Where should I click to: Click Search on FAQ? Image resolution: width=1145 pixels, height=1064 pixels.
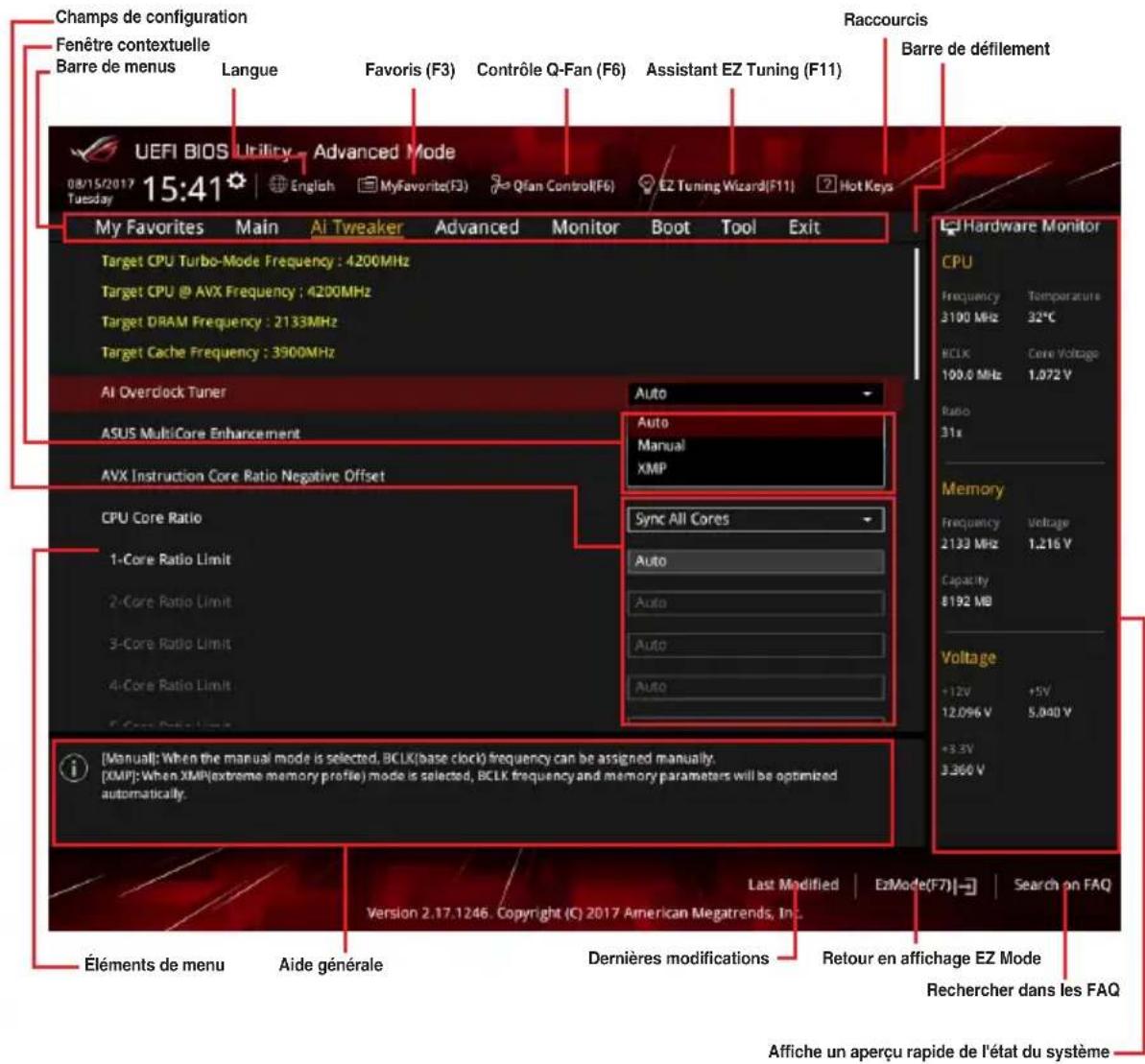point(1062,885)
